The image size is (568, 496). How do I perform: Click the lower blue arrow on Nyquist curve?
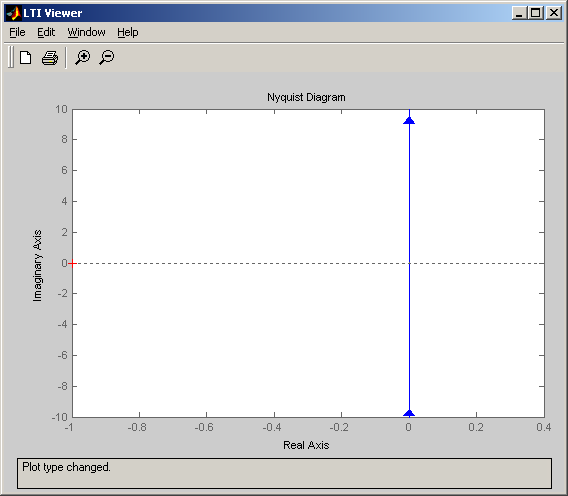pos(409,413)
